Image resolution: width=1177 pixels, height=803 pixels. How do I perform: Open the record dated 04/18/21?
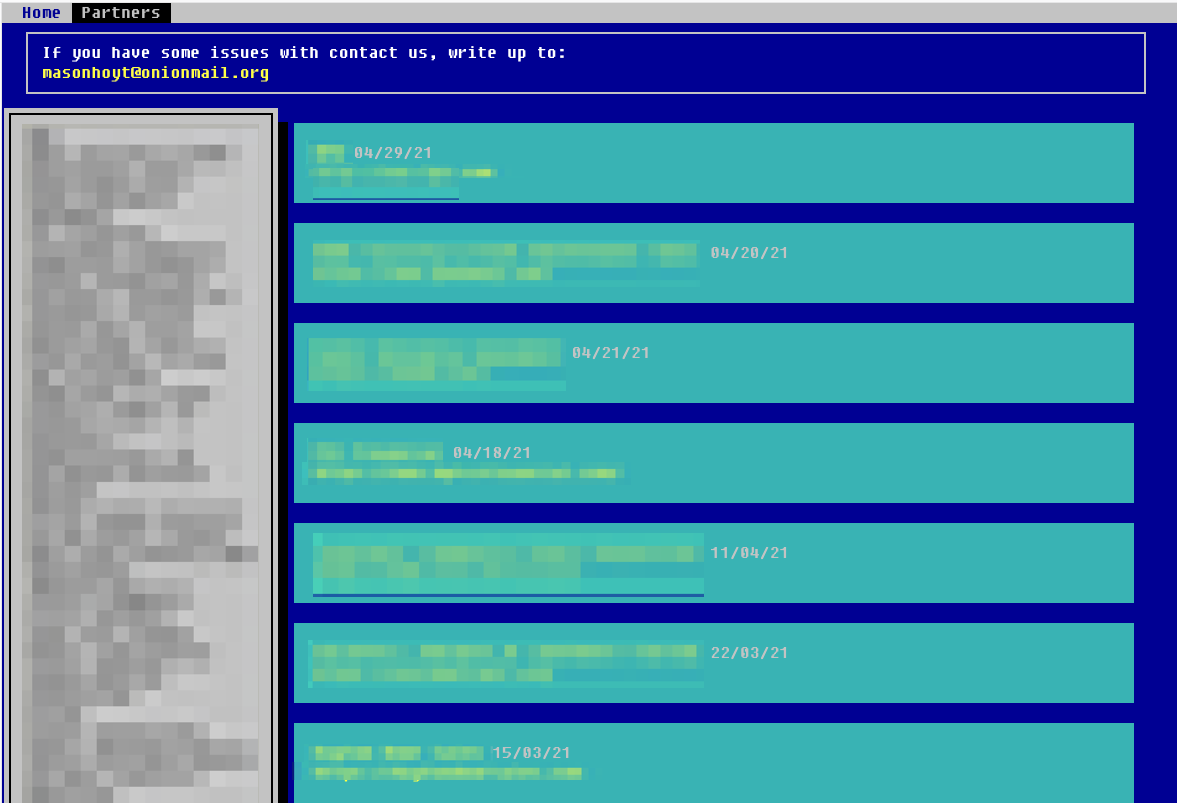tap(713, 462)
